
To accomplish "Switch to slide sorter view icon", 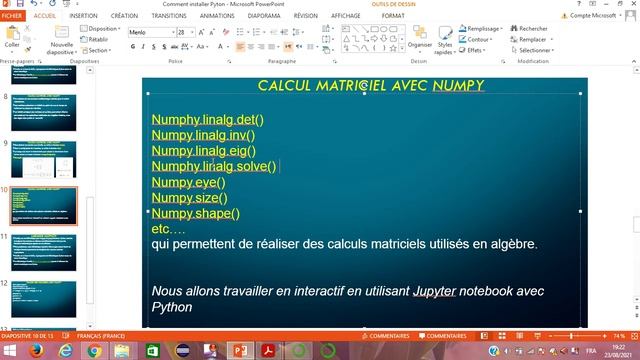I will [502, 336].
